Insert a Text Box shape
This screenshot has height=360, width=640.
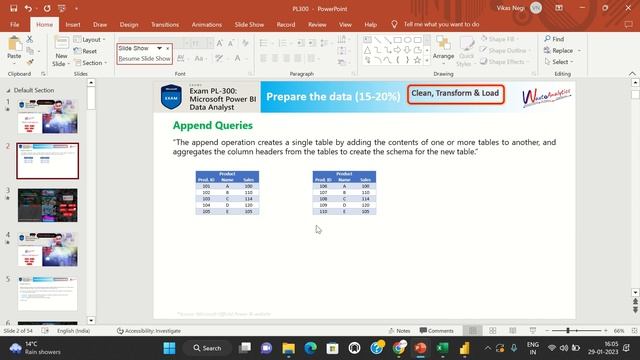tap(367, 40)
